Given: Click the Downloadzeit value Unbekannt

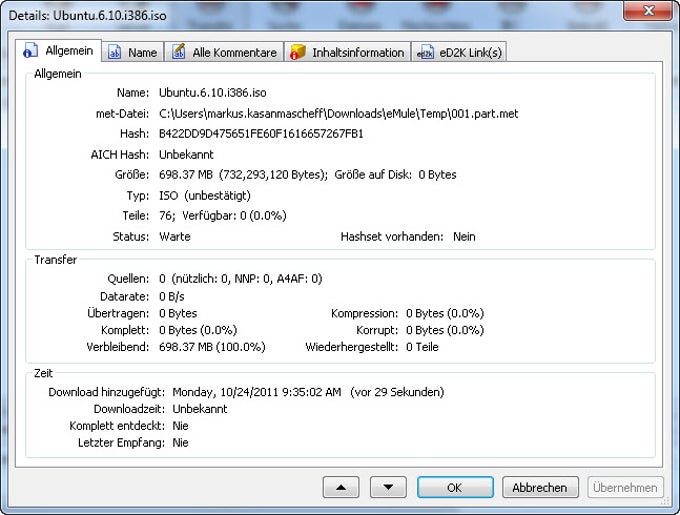Looking at the screenshot, I should 200,409.
